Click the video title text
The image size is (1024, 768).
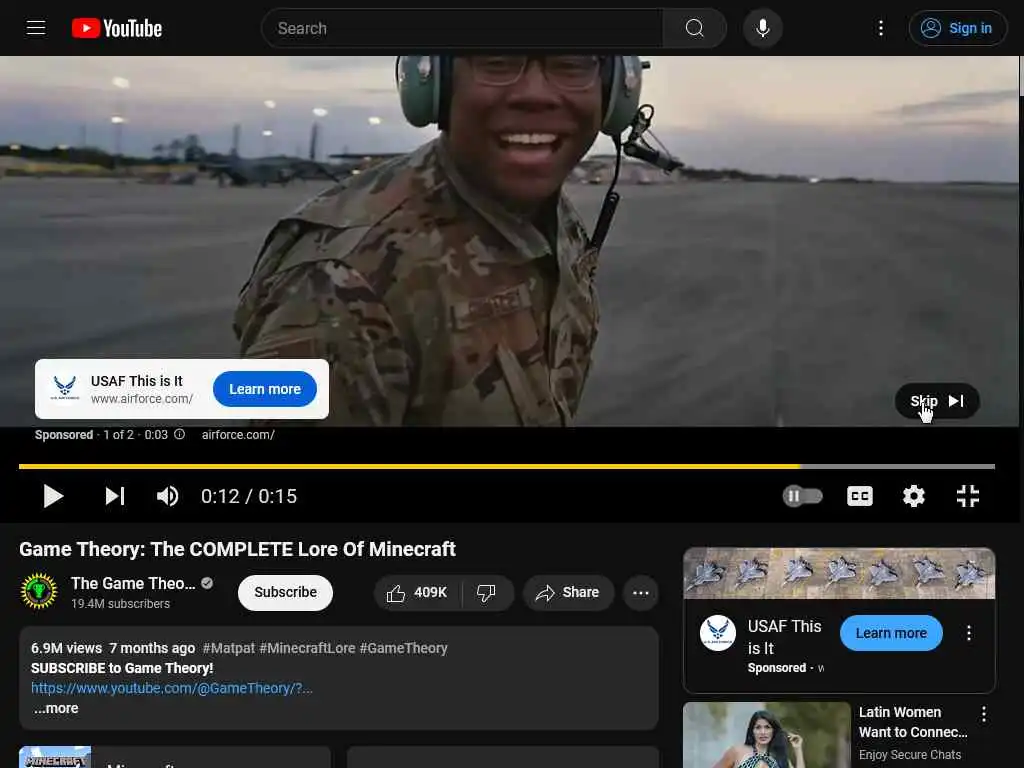[237, 549]
